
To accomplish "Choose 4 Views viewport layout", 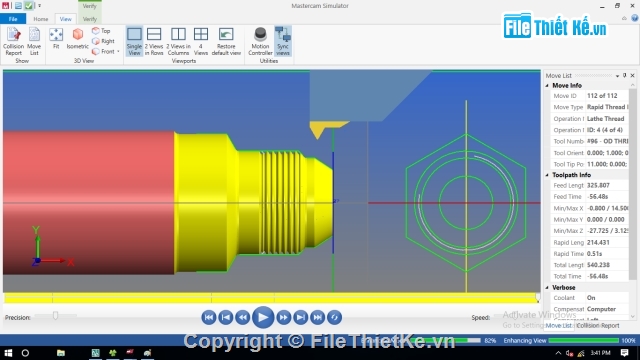I will pyautogui.click(x=201, y=41).
